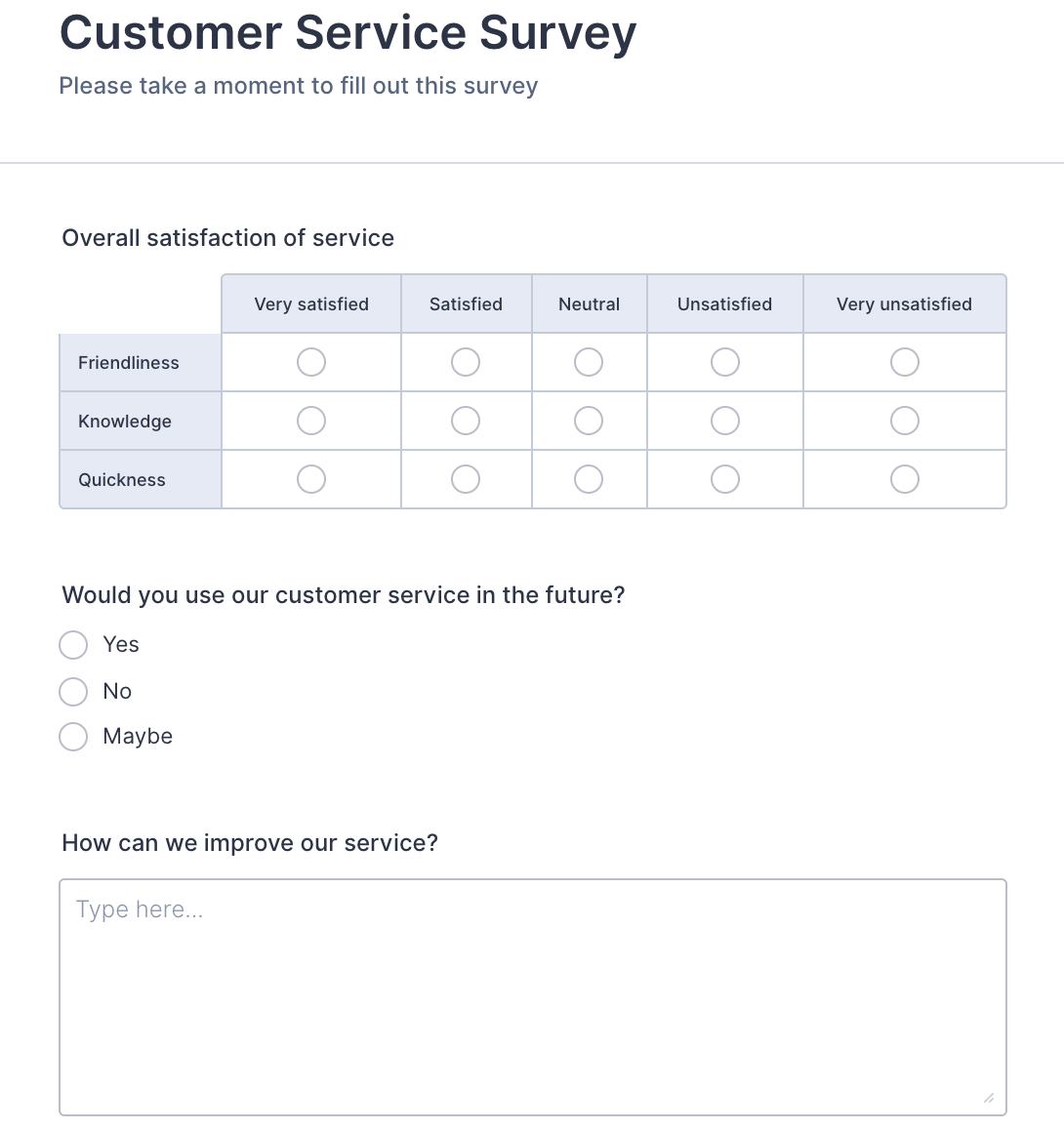The image size is (1064, 1130).
Task: Choose Very unsatisfied for Friendliness
Action: [x=904, y=362]
